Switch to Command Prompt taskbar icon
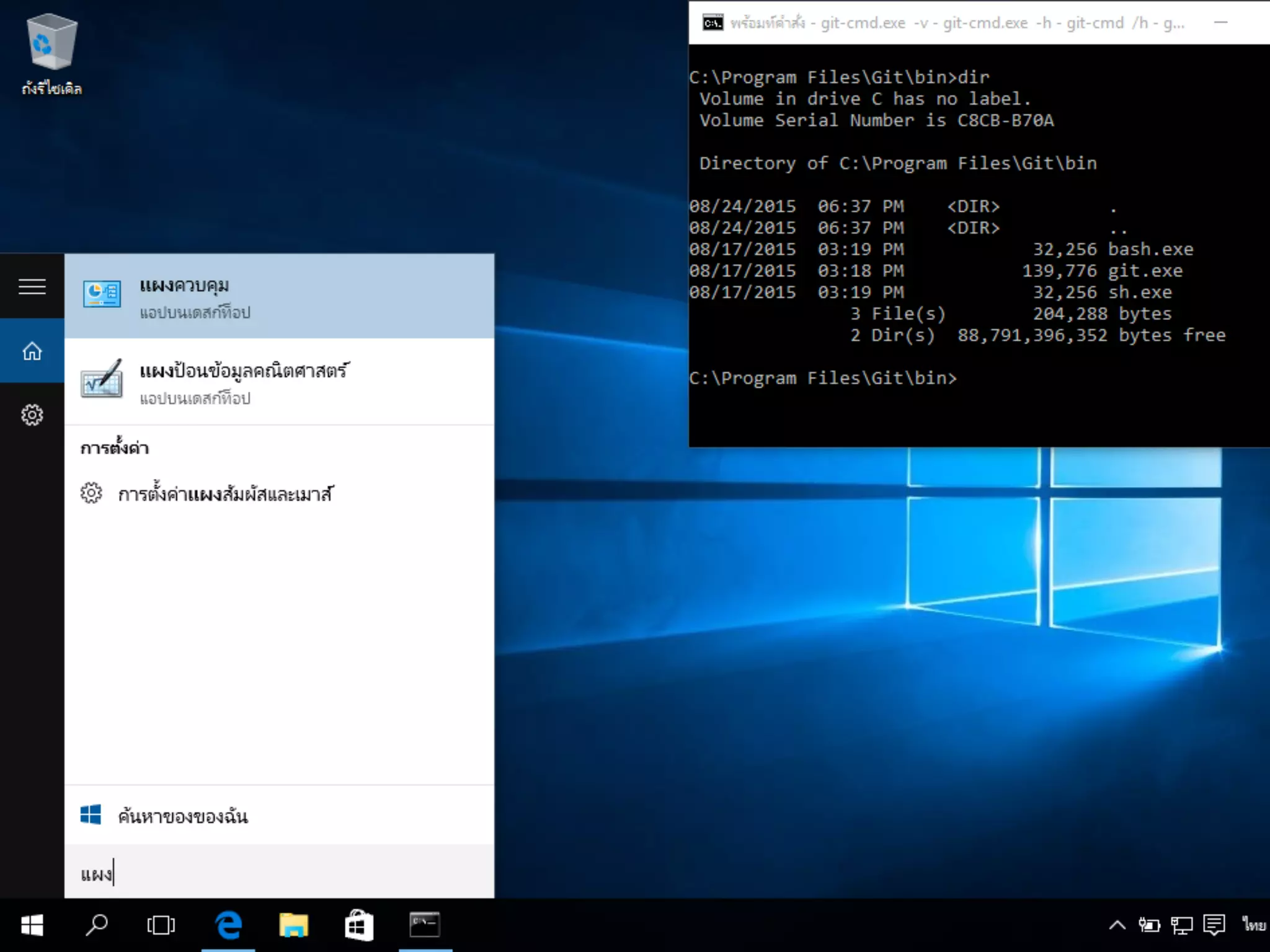The height and width of the screenshot is (952, 1270). (425, 925)
